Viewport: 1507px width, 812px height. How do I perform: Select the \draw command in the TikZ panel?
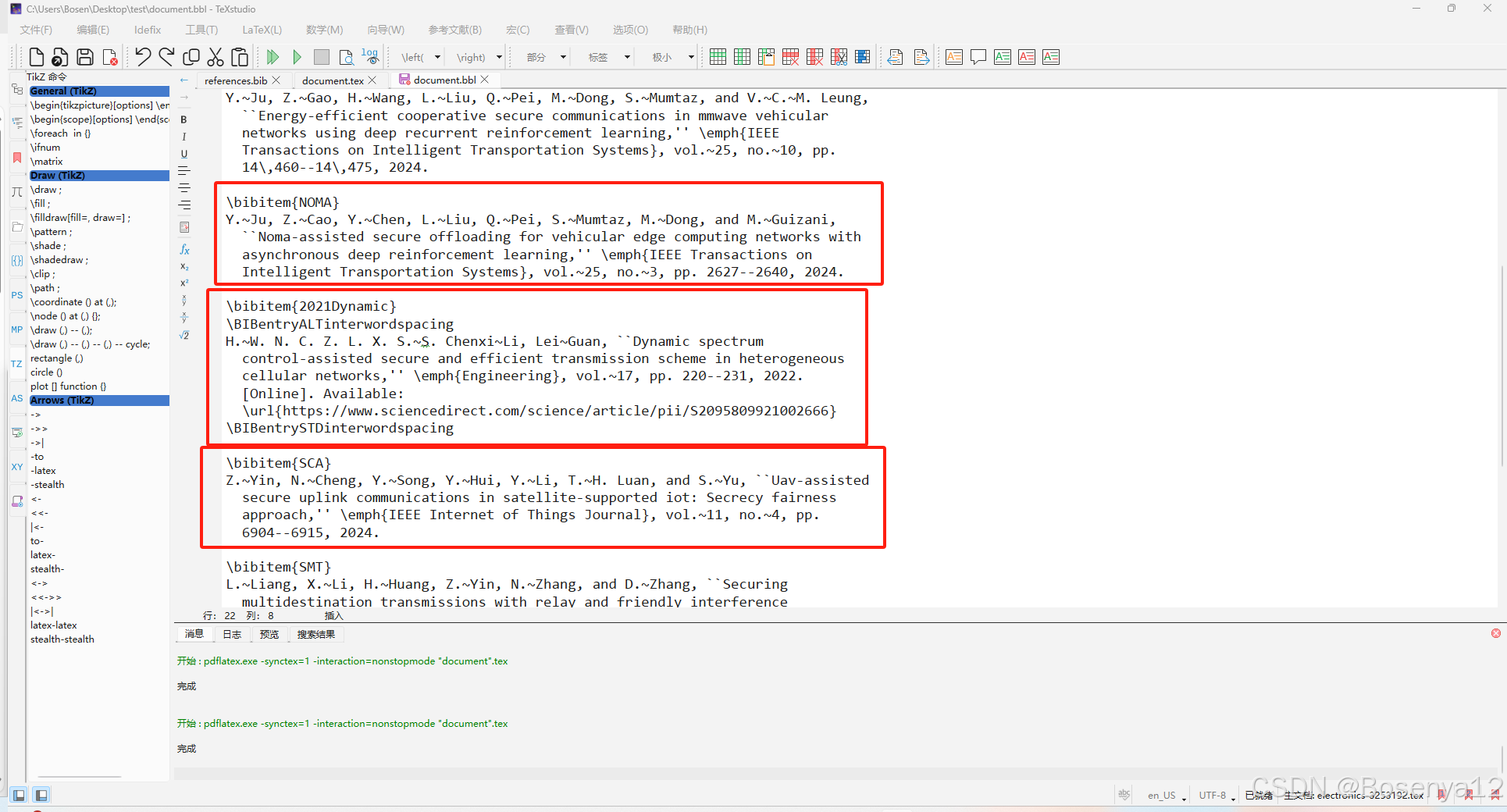45,190
